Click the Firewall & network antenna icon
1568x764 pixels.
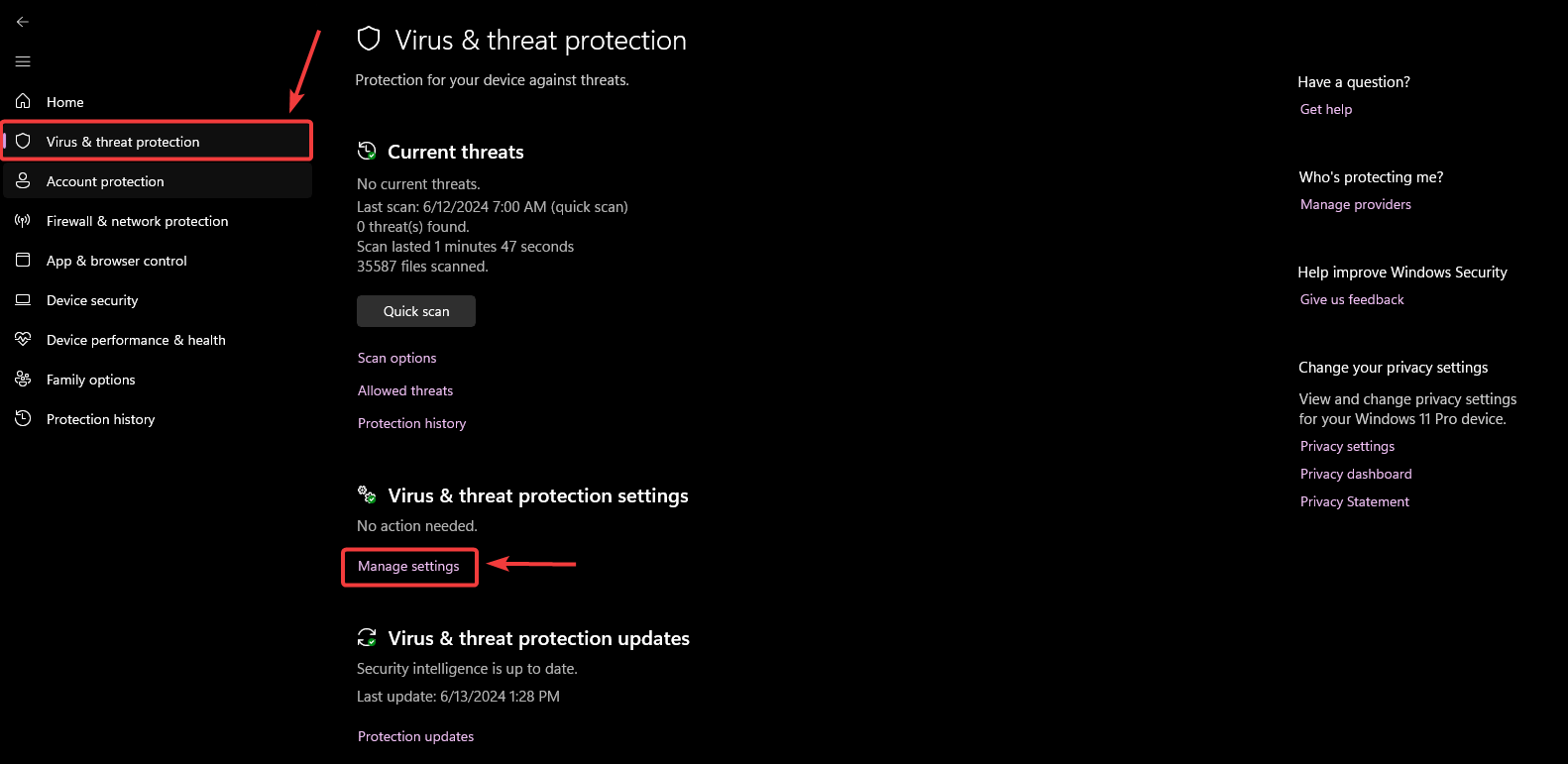coord(23,221)
